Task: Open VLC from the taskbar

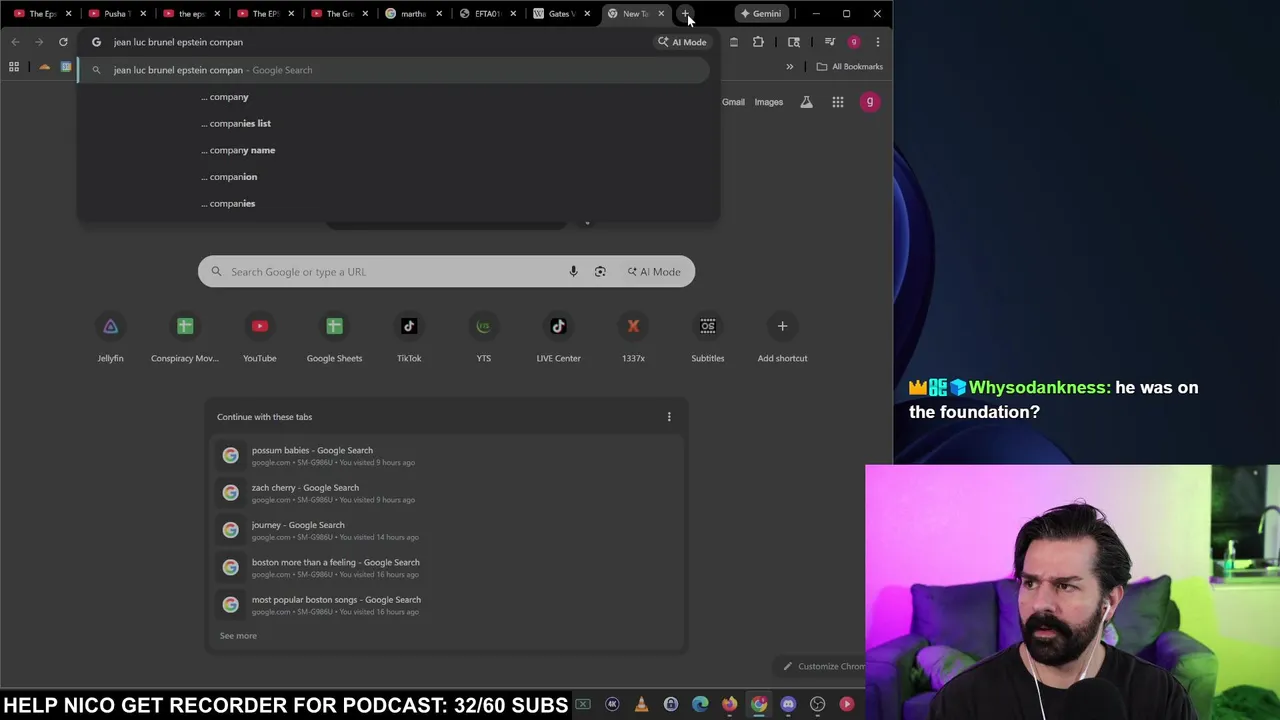Action: [641, 705]
